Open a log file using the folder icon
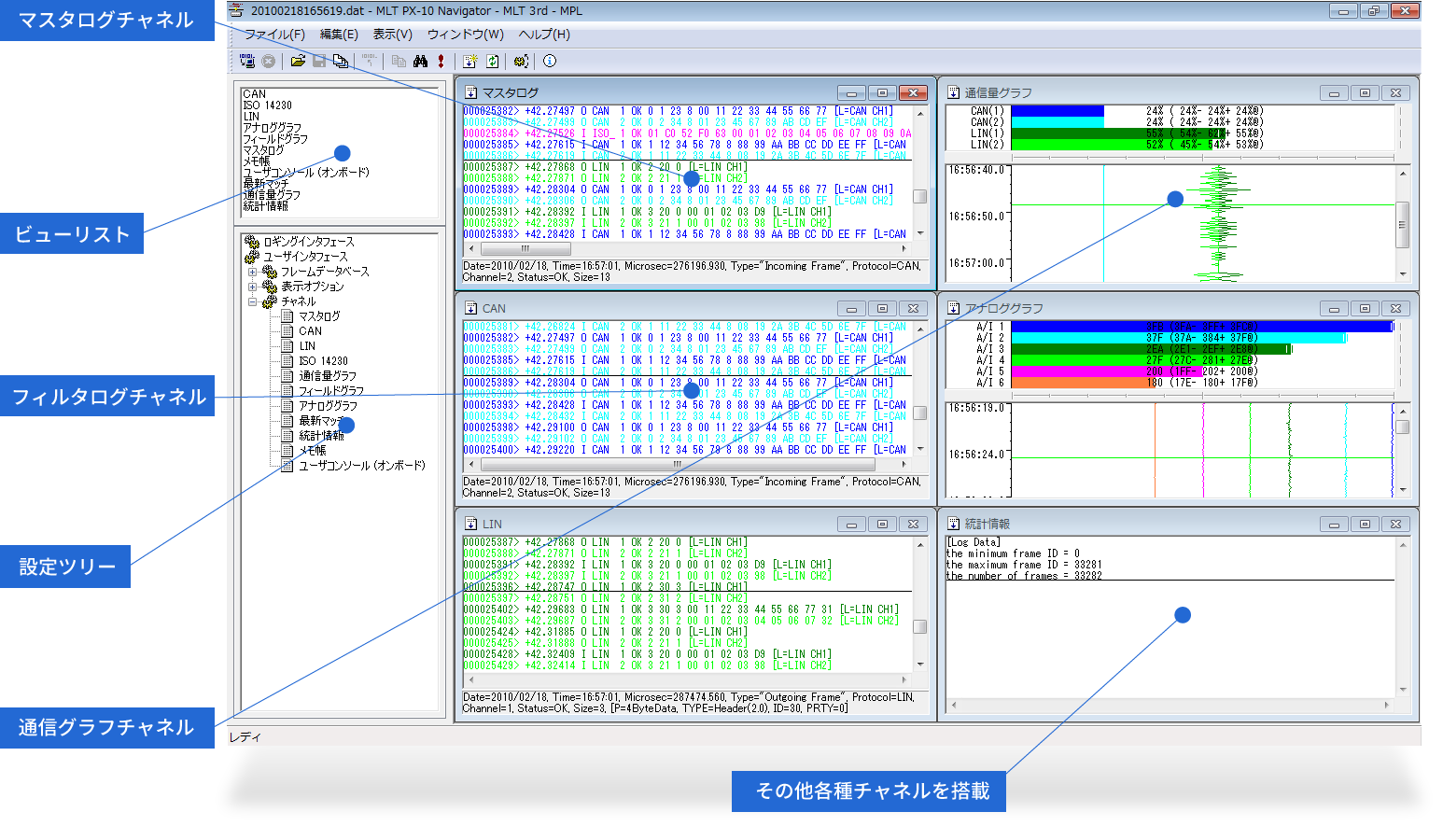1443x840 pixels. [300, 61]
